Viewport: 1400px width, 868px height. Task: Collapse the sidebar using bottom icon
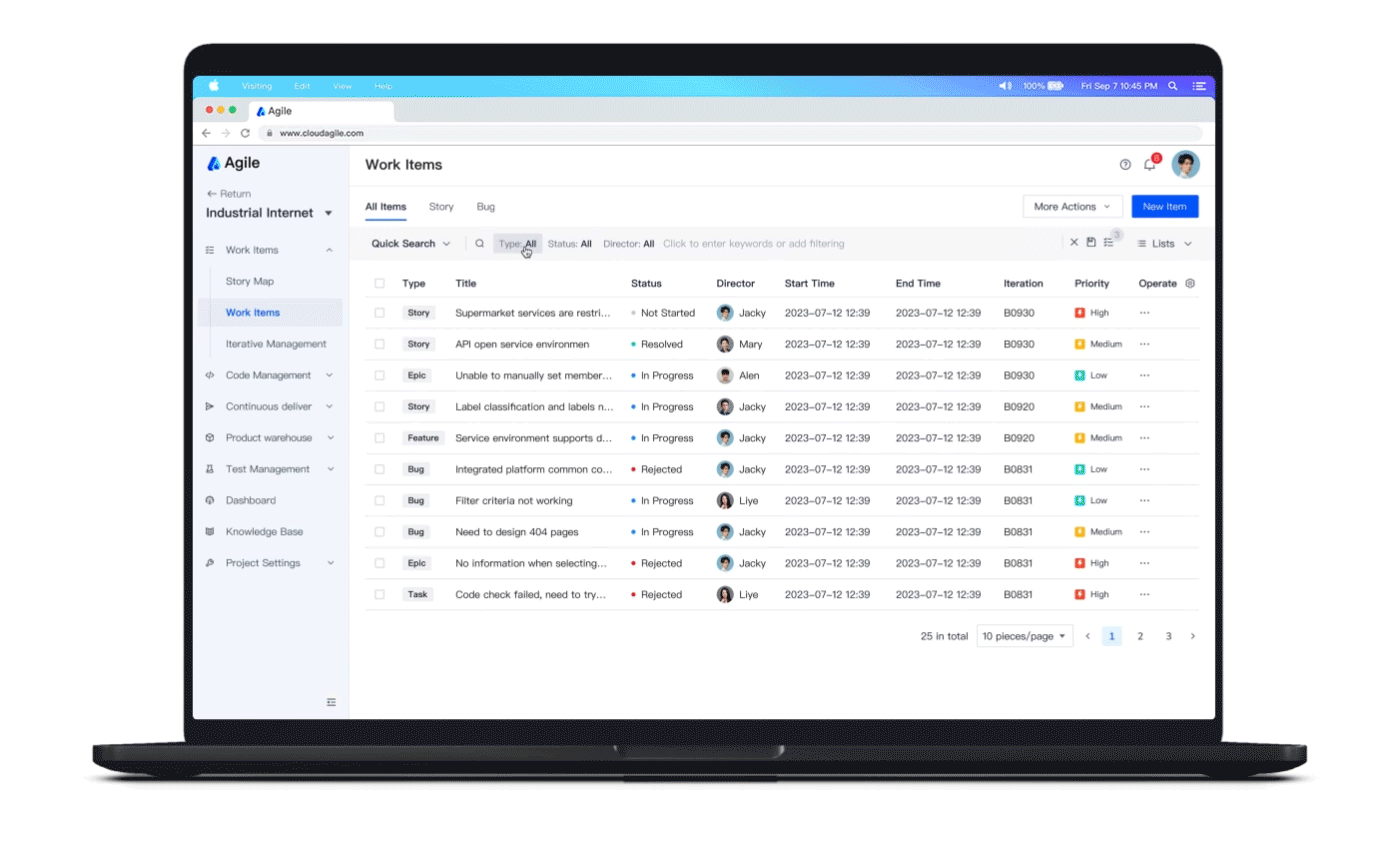(x=331, y=702)
